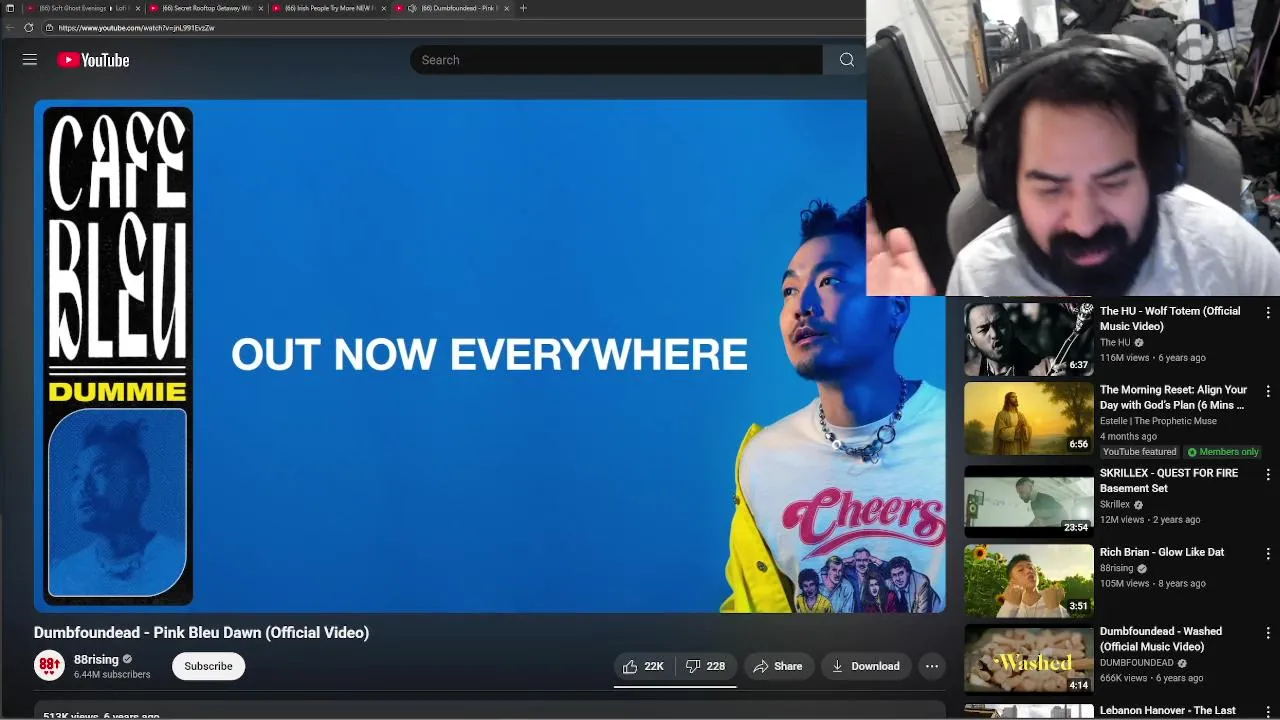Close the Soft Ghost Evenings tab
The height and width of the screenshot is (720, 1280).
pyautogui.click(x=138, y=8)
